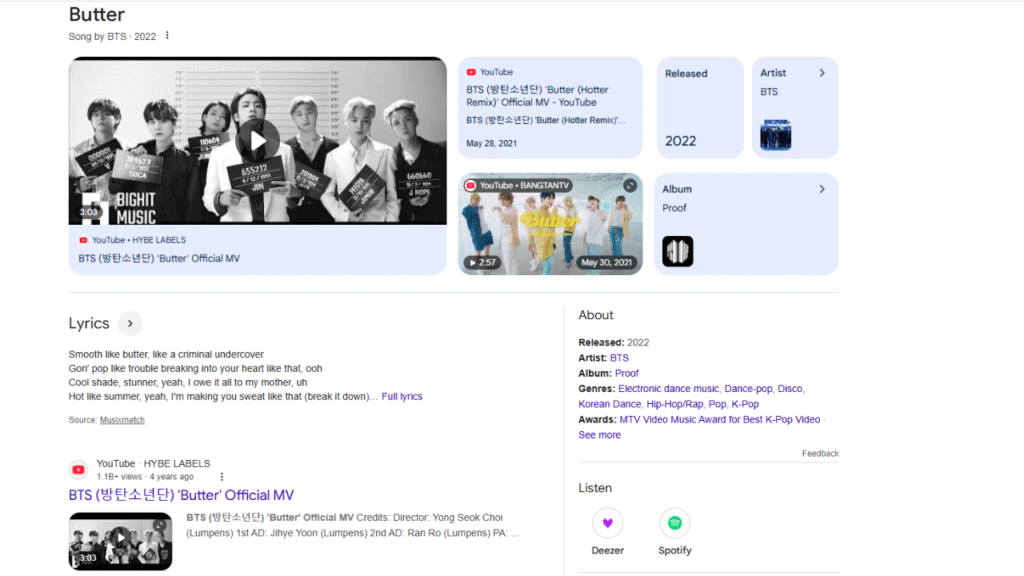Click See more in the About panel

(600, 435)
